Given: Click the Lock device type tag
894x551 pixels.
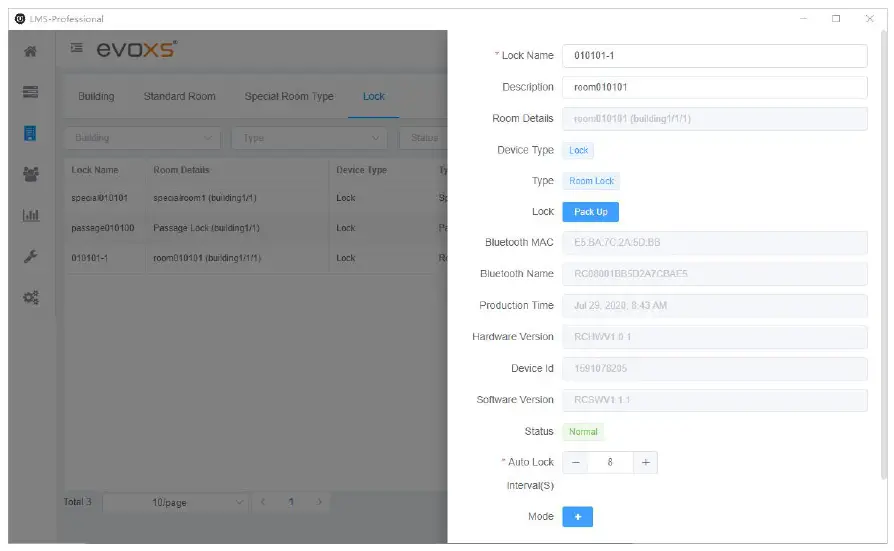Looking at the screenshot, I should point(578,150).
